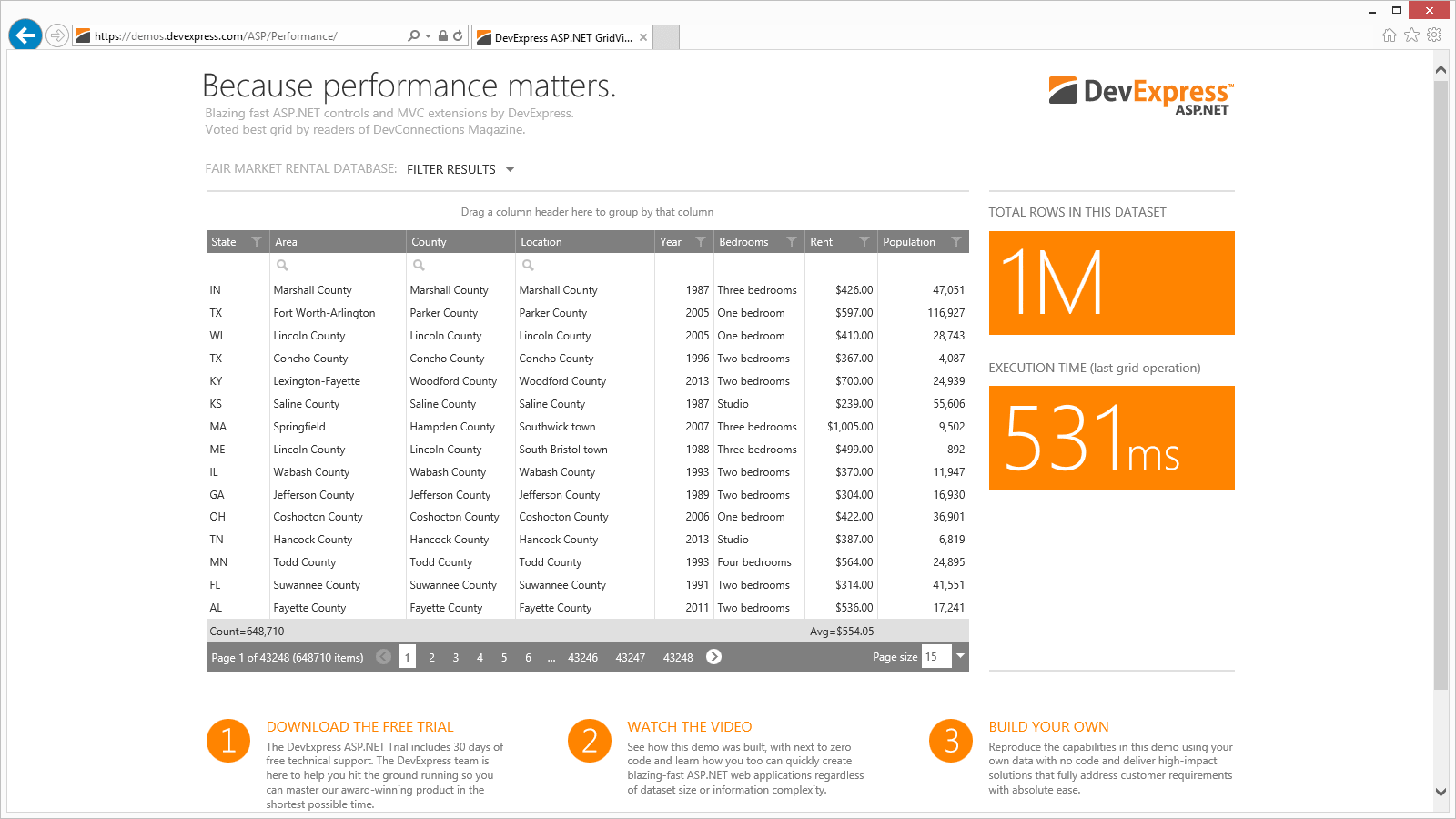This screenshot has height=819, width=1456.
Task: Sort by the Location column header
Action: tap(541, 242)
